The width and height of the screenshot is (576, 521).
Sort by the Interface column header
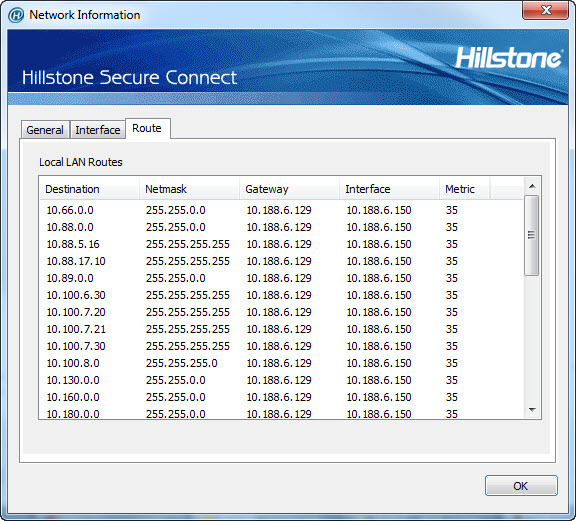coord(389,189)
